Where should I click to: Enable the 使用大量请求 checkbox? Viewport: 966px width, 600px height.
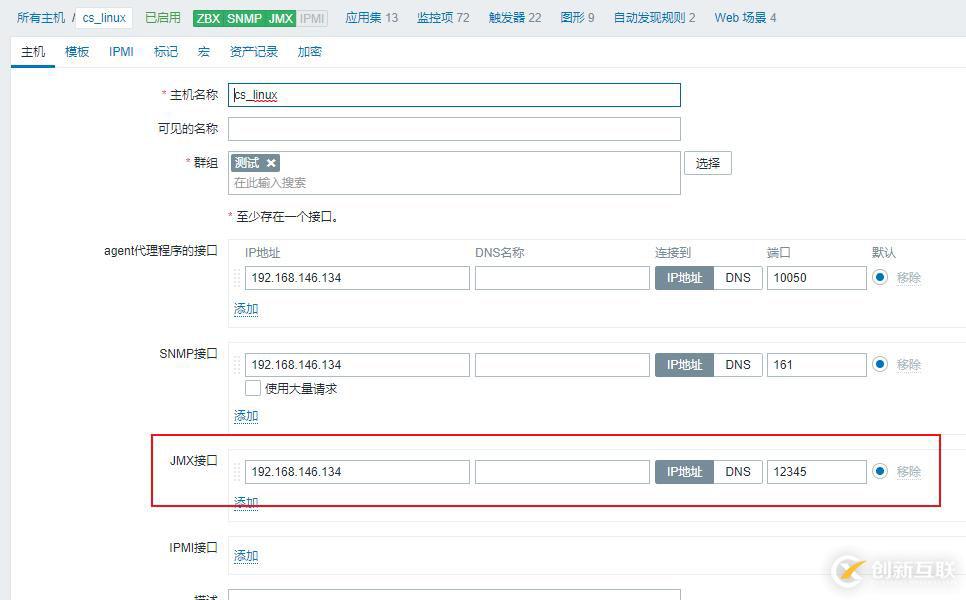coord(254,389)
